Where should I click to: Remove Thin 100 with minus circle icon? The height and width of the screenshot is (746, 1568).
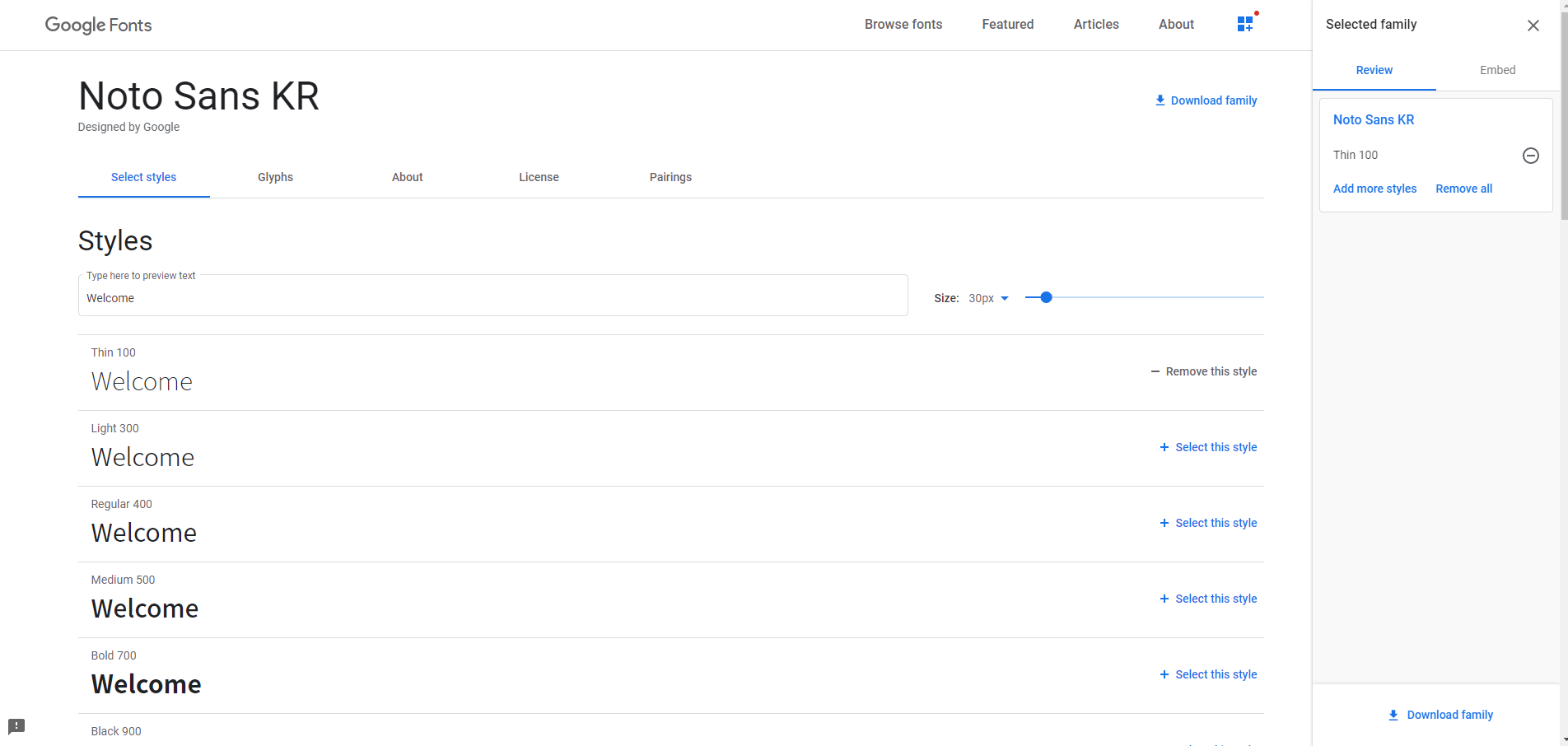pyautogui.click(x=1530, y=156)
